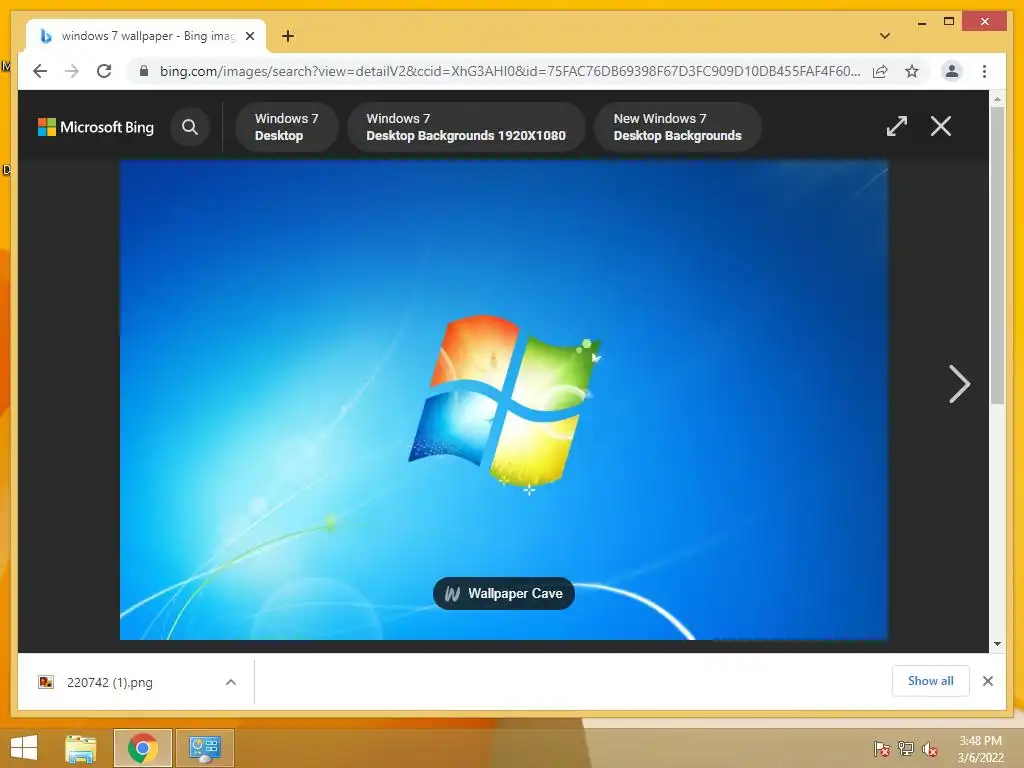Open Action Center flag icon
1024x768 pixels.
click(882, 749)
